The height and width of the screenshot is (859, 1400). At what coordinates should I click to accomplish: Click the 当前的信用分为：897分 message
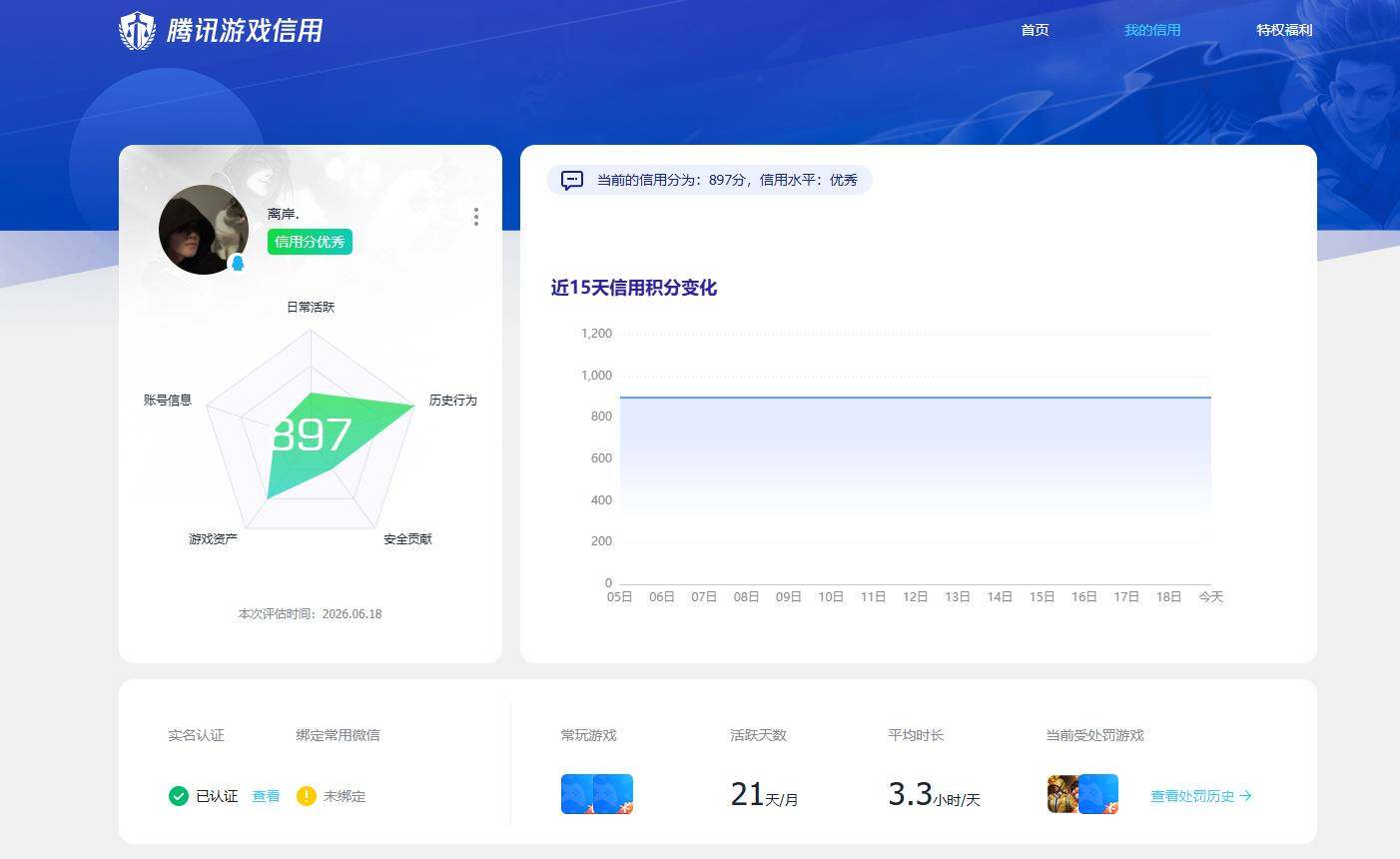[x=727, y=180]
